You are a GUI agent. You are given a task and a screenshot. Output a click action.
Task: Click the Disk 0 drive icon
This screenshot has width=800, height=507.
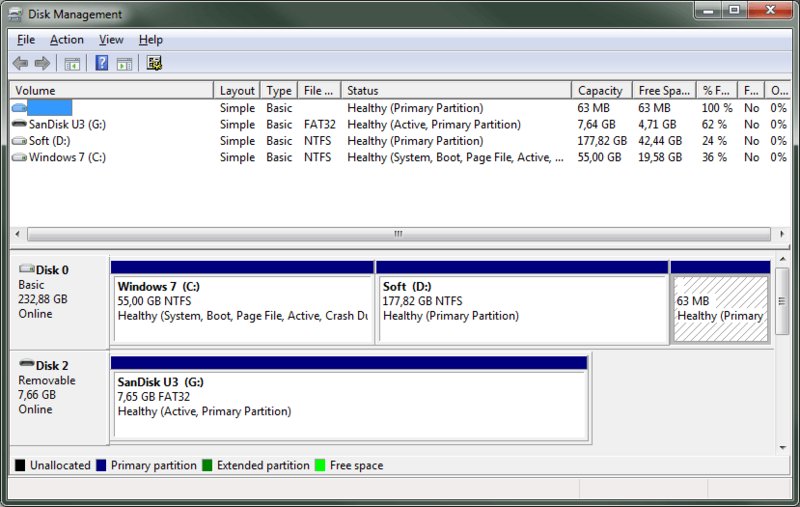coord(26,270)
